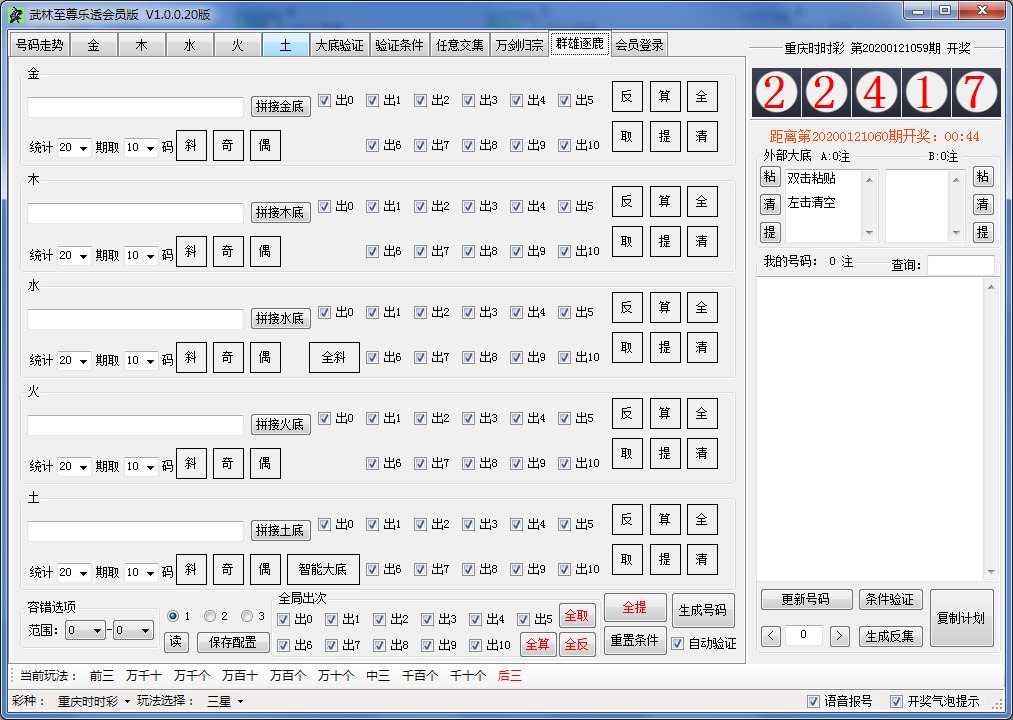The width and height of the screenshot is (1013, 720).
Task: Click the 斜 button in the 火 section
Action: (x=191, y=463)
